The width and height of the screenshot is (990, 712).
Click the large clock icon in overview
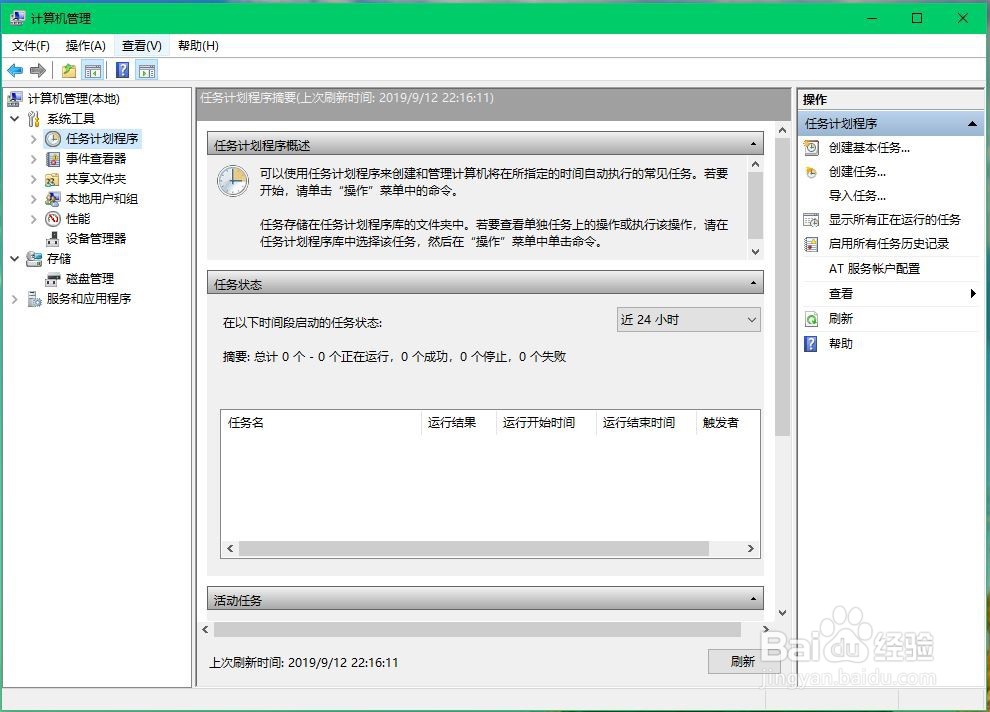click(233, 182)
